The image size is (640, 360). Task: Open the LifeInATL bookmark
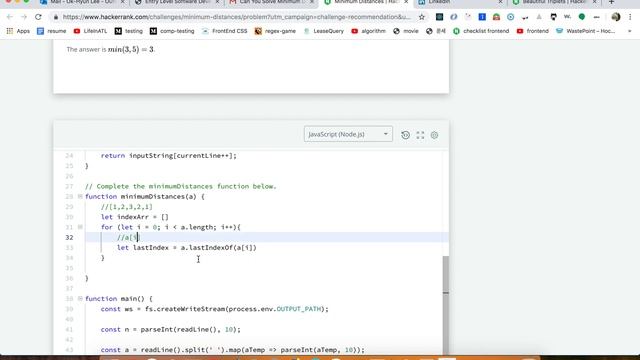[x=90, y=31]
